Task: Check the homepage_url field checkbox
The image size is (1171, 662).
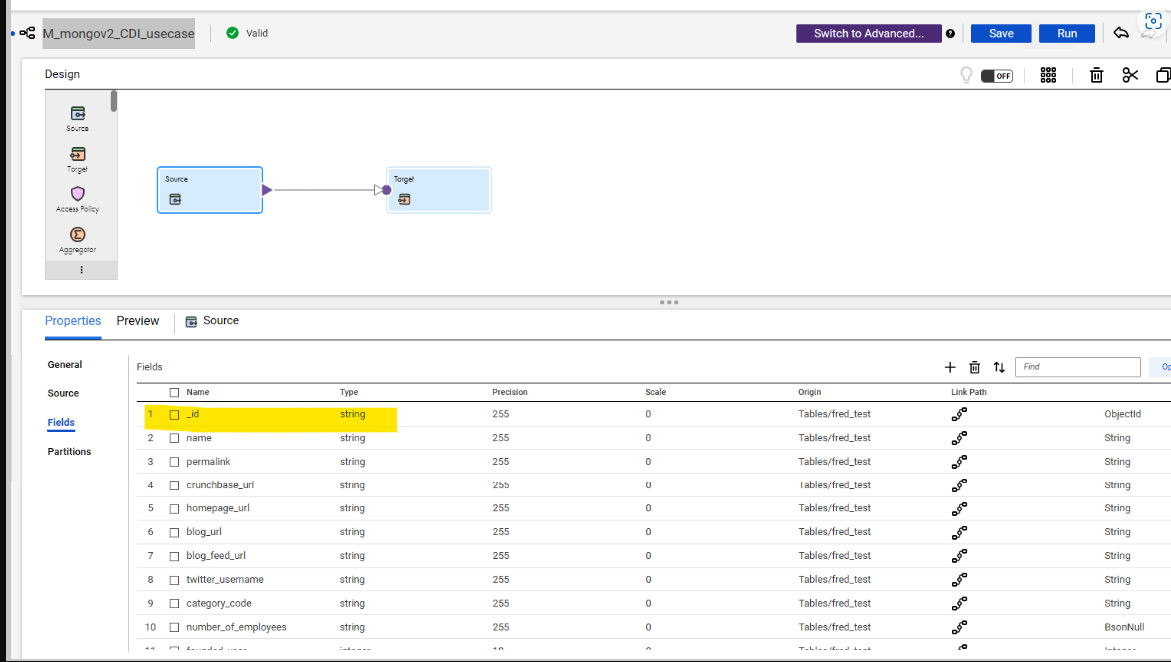Action: coord(174,509)
